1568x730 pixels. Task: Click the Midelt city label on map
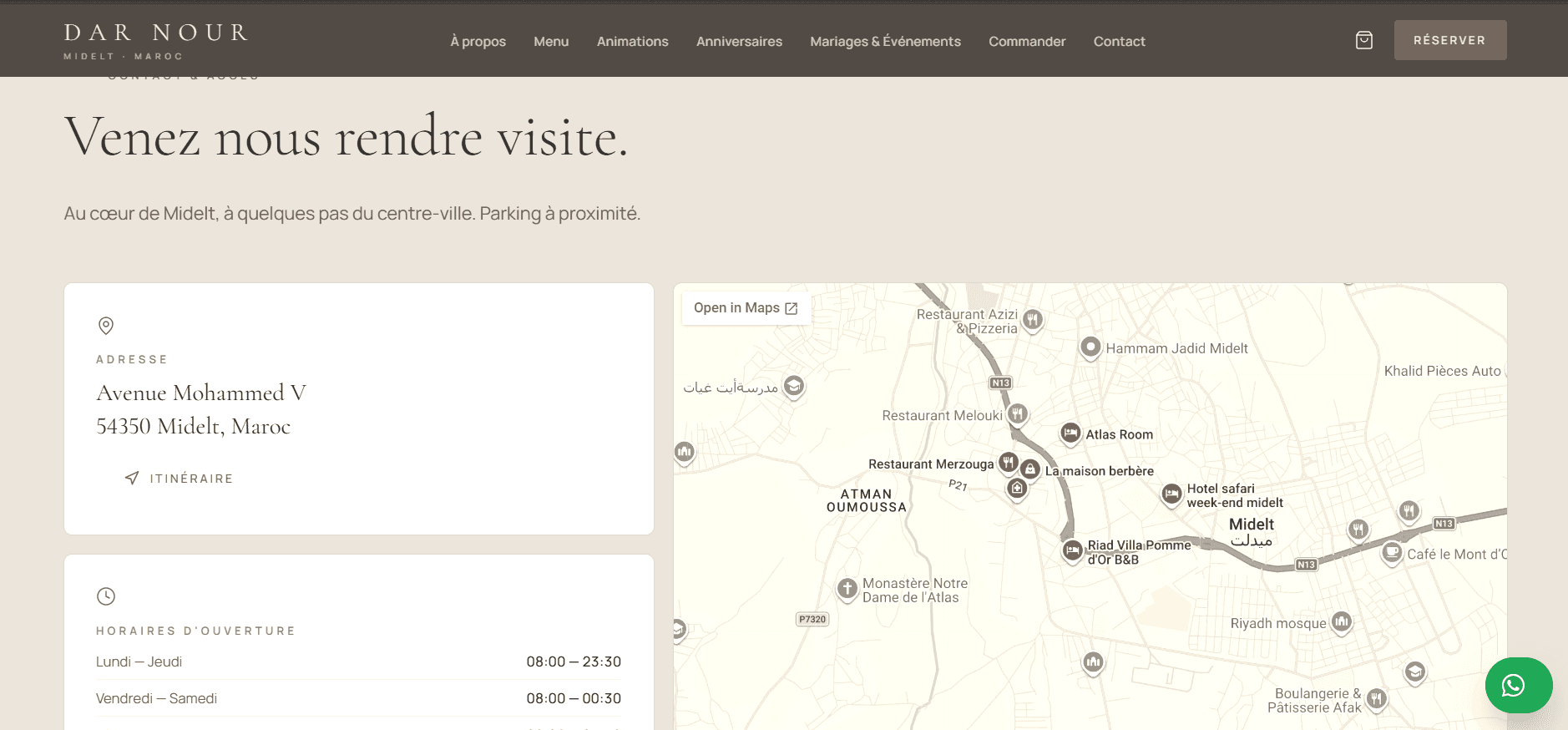pyautogui.click(x=1252, y=531)
